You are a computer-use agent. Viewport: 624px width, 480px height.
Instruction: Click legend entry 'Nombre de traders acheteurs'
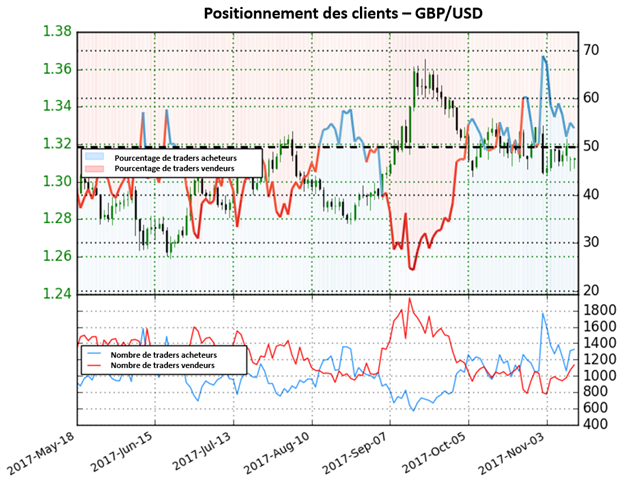coord(164,355)
